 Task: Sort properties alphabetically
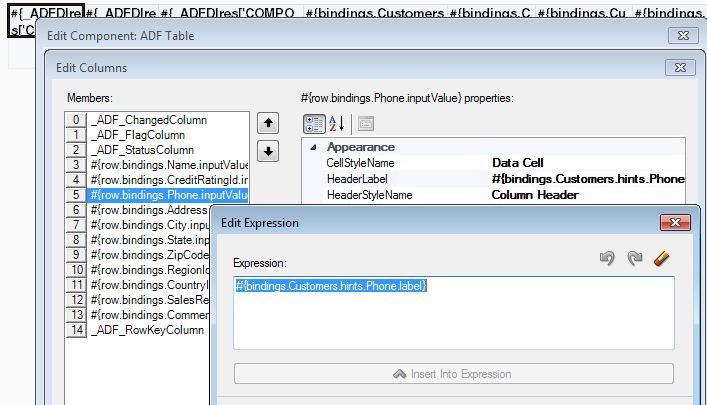point(336,124)
